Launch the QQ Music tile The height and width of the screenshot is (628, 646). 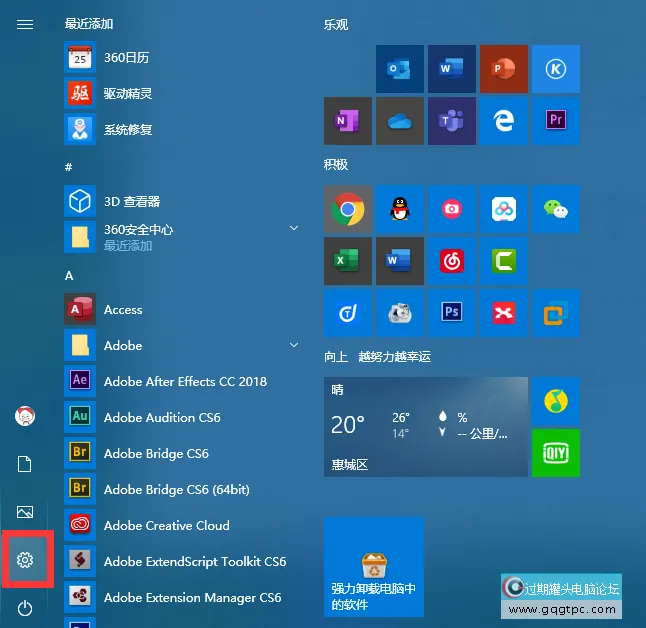click(x=555, y=401)
